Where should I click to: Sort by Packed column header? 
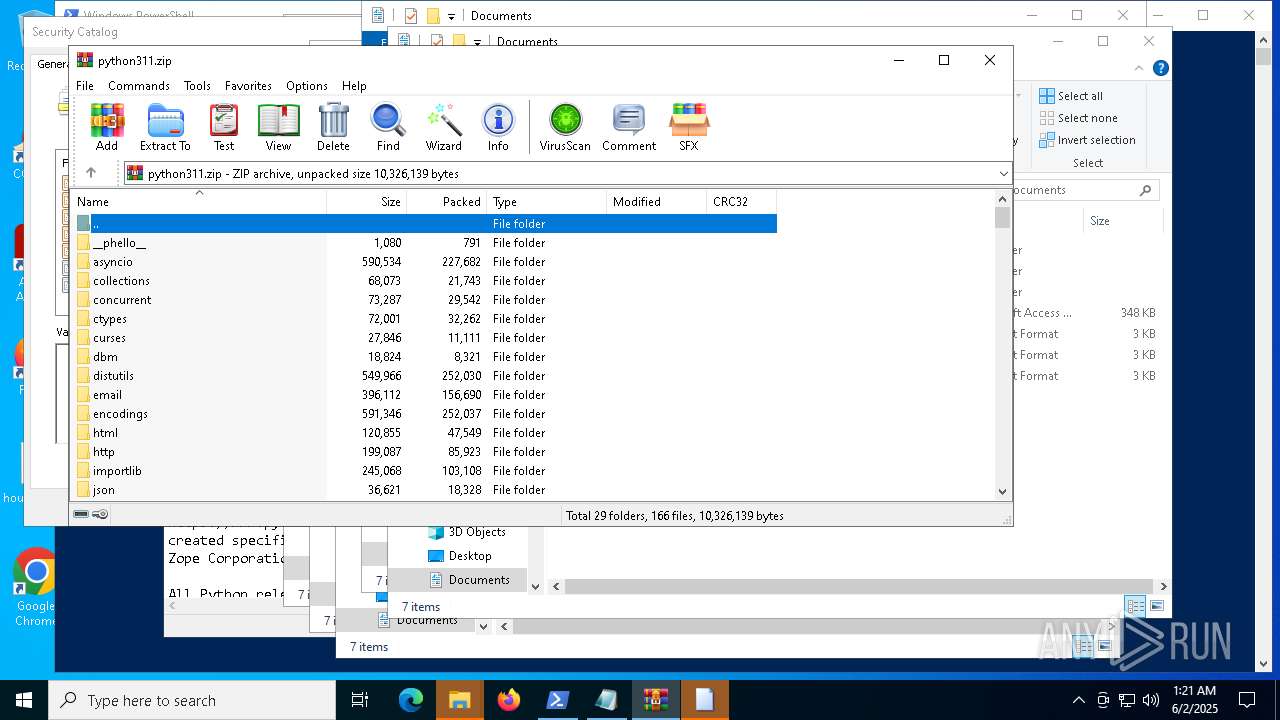(447, 202)
